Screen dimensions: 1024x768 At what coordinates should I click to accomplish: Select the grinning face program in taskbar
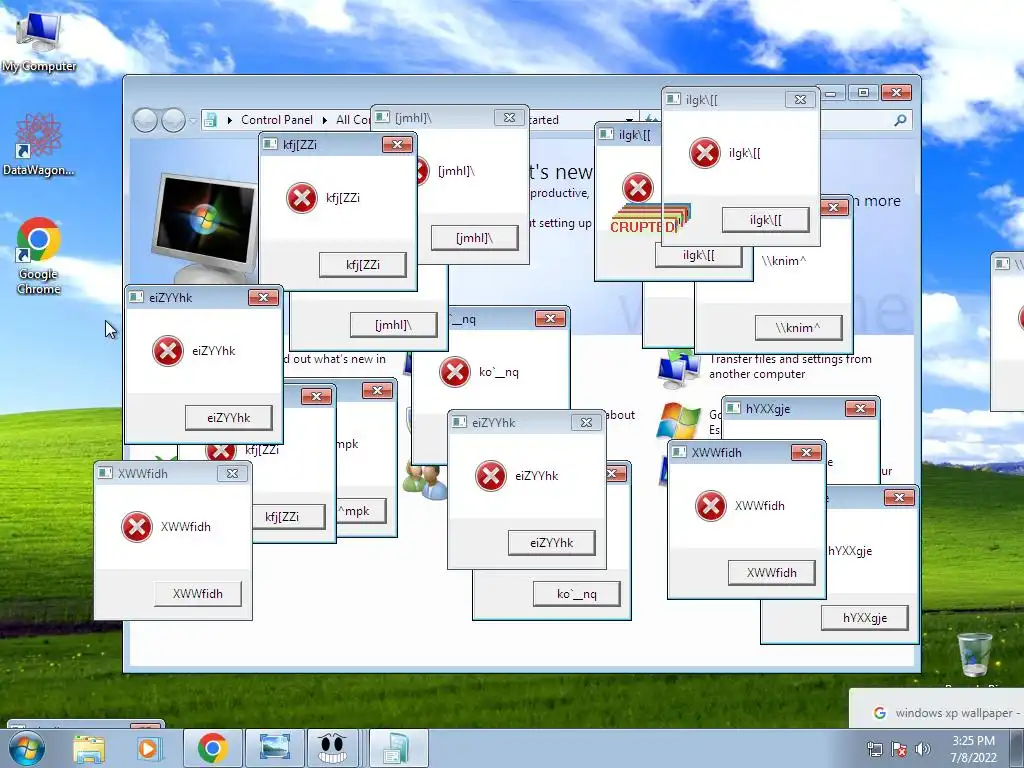pyautogui.click(x=332, y=748)
